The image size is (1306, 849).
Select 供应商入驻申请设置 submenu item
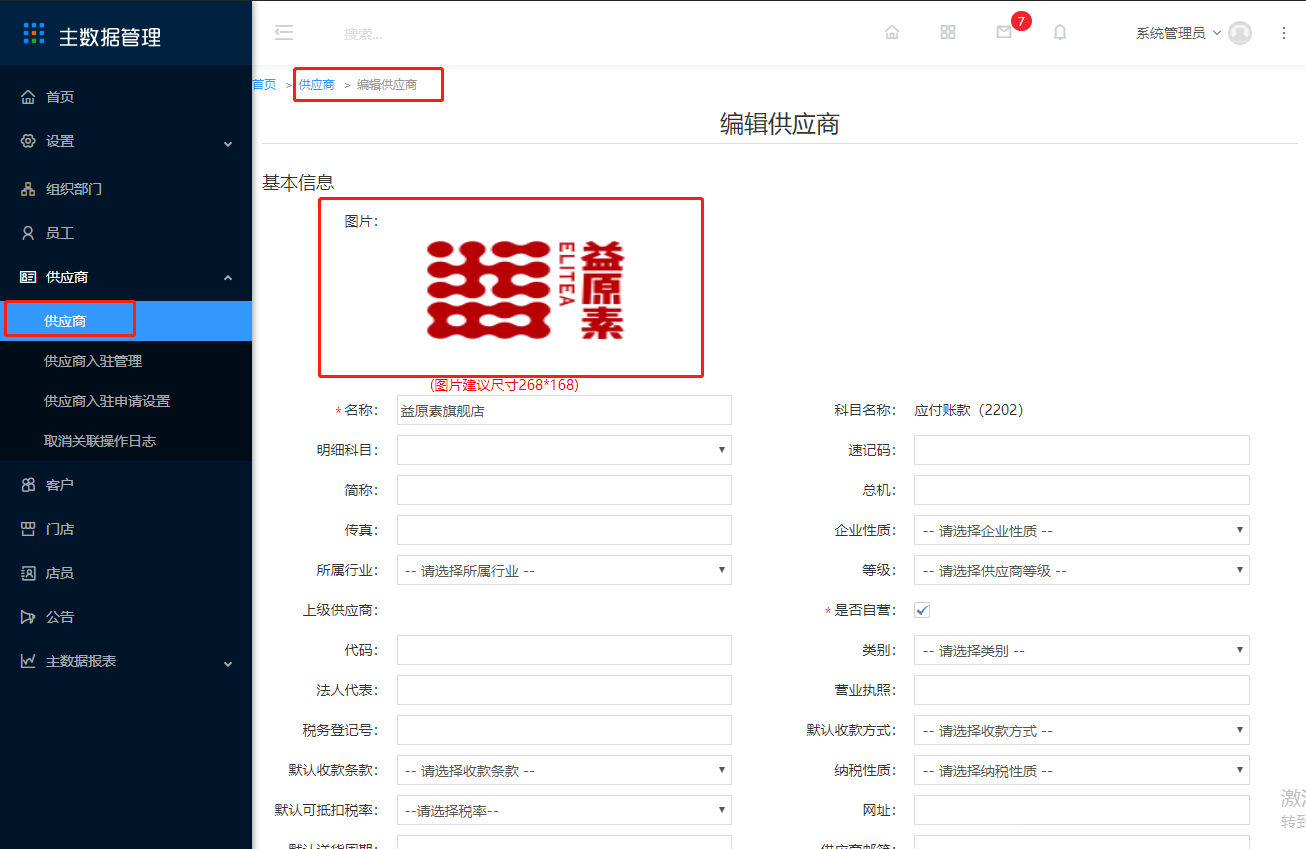pos(126,401)
